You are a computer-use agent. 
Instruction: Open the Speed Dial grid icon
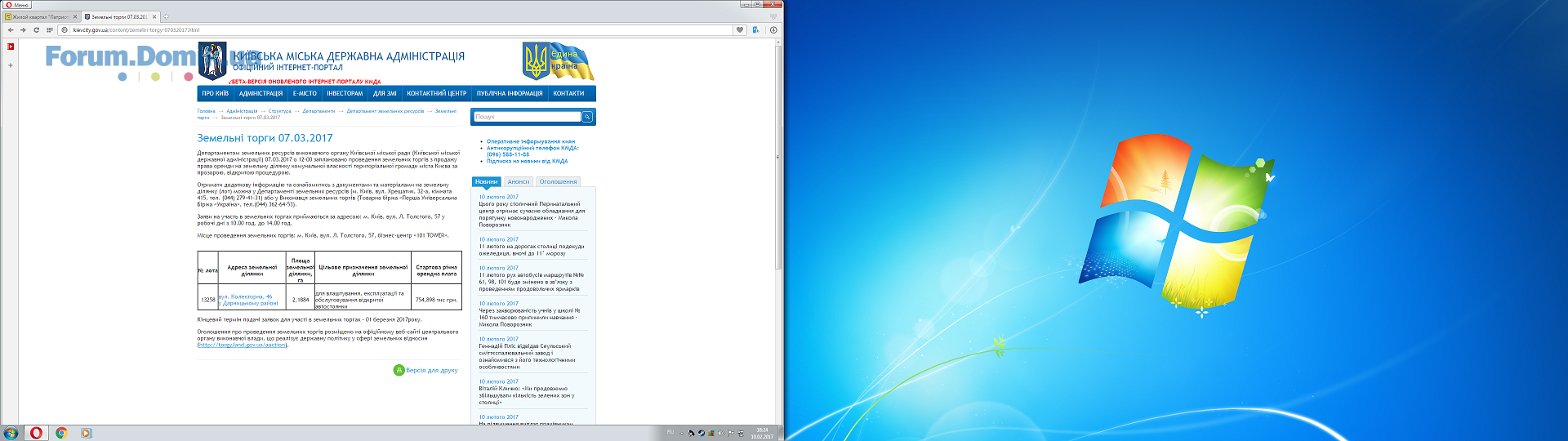tap(49, 29)
